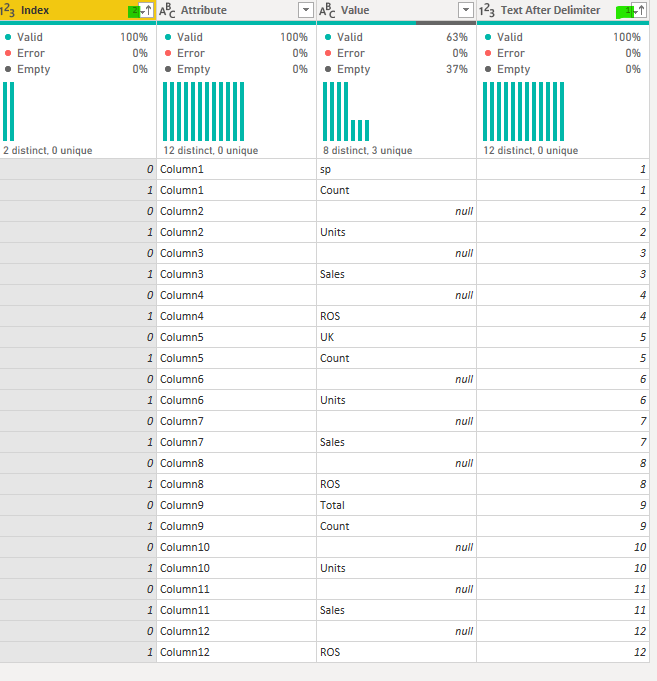657x681 pixels.
Task: Select Index cell 1 in Column12 ROS row
Action: click(x=78, y=652)
